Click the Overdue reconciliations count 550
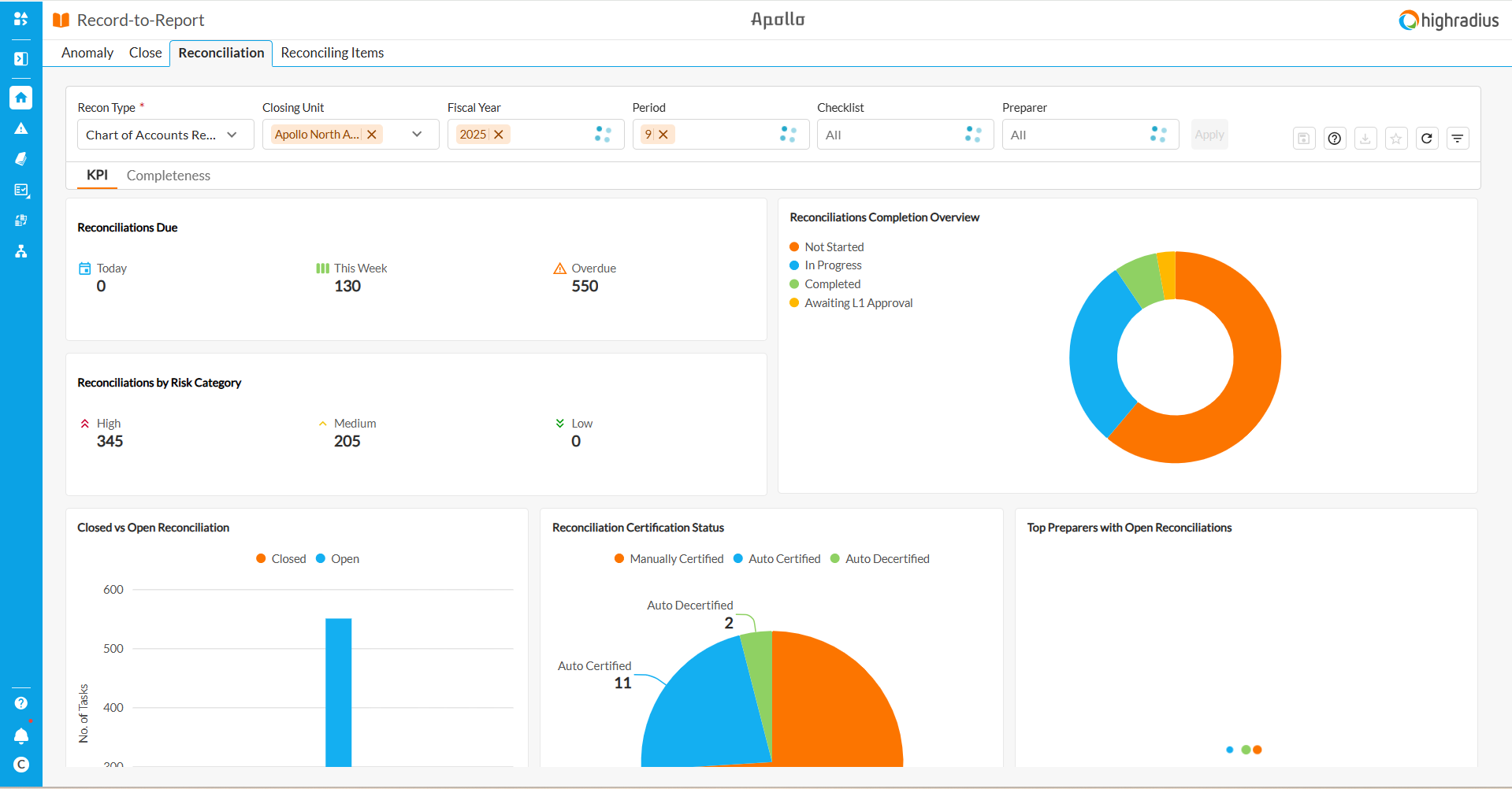Viewport: 1512px width, 789px height. (x=585, y=287)
